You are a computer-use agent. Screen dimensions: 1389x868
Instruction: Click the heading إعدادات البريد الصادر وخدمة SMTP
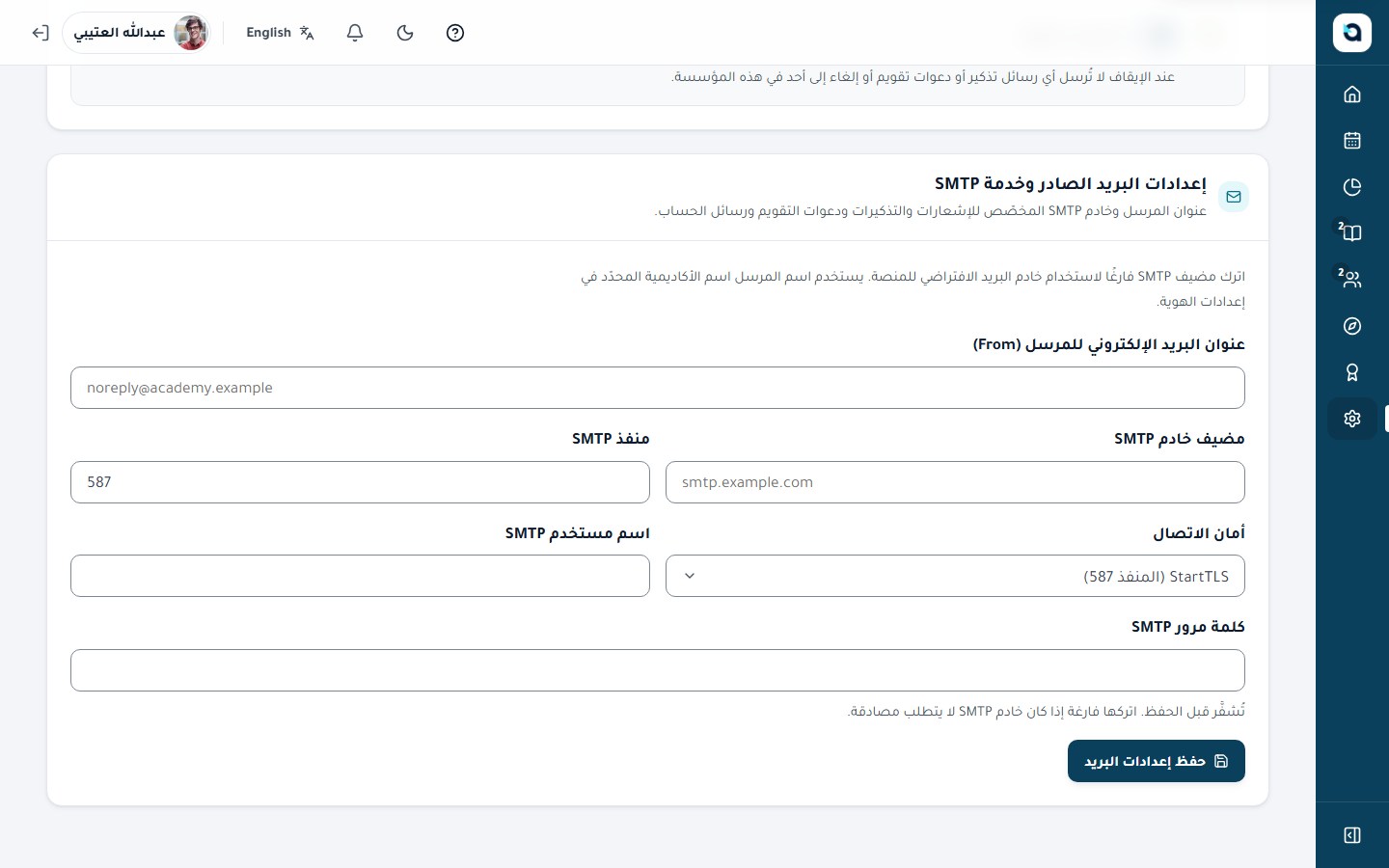[x=1071, y=183]
